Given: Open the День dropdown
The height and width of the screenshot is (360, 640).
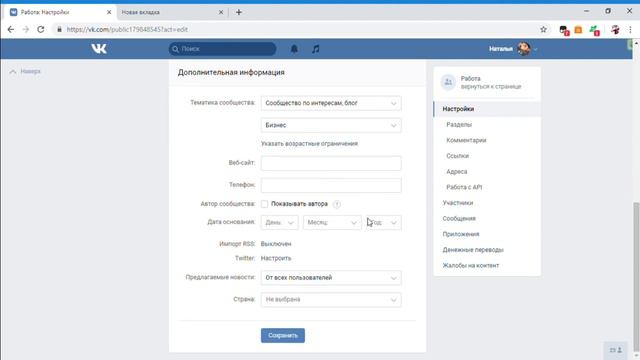Looking at the screenshot, I should click(x=280, y=222).
